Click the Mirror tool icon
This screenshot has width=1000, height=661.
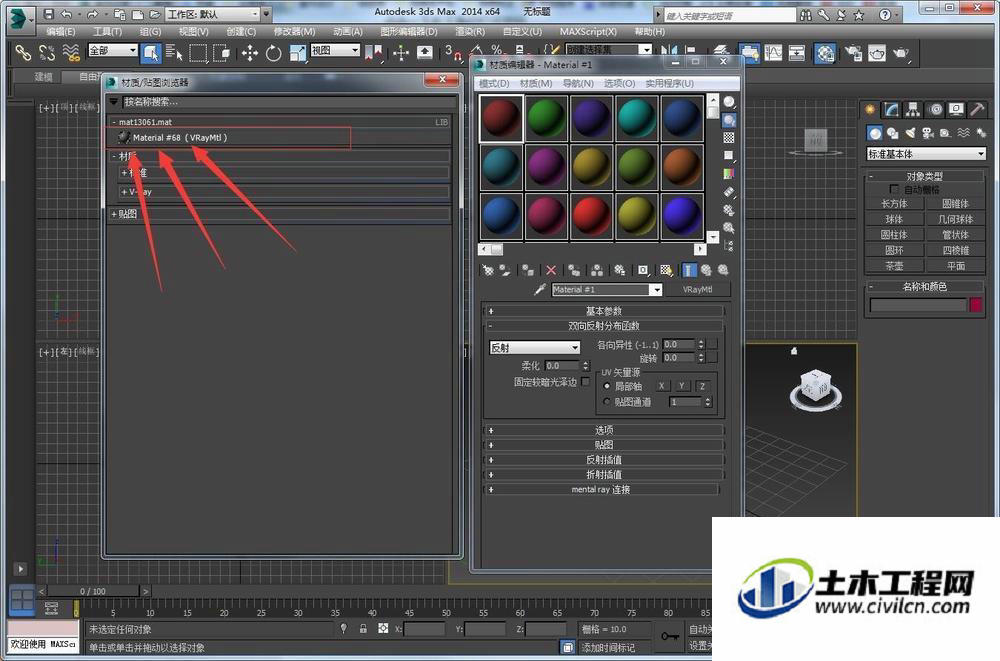tap(668, 50)
